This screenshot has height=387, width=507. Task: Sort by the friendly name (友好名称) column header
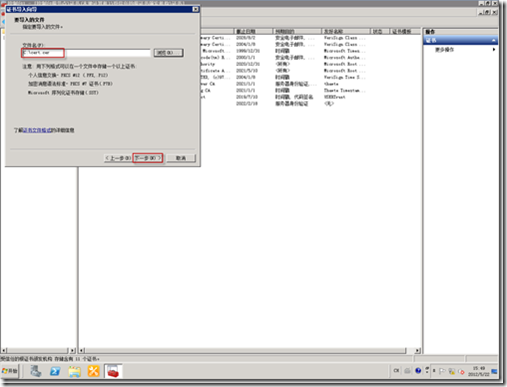346,31
